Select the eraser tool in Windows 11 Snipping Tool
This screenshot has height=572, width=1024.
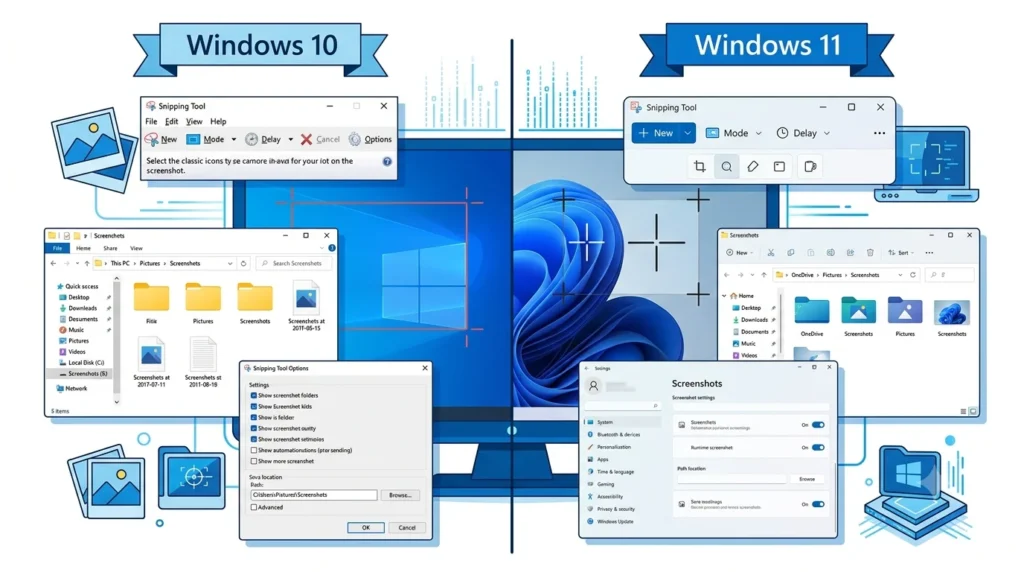pos(752,167)
